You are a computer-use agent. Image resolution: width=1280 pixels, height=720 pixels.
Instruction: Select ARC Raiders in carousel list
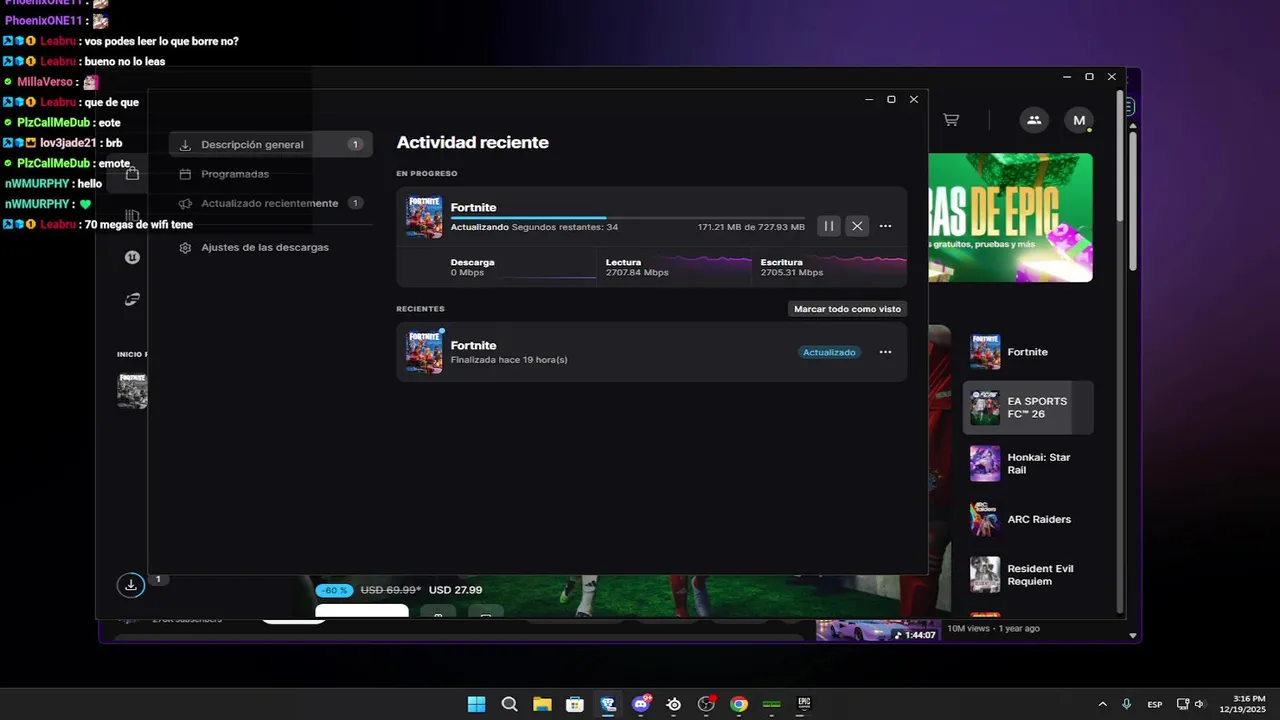(x=1028, y=519)
